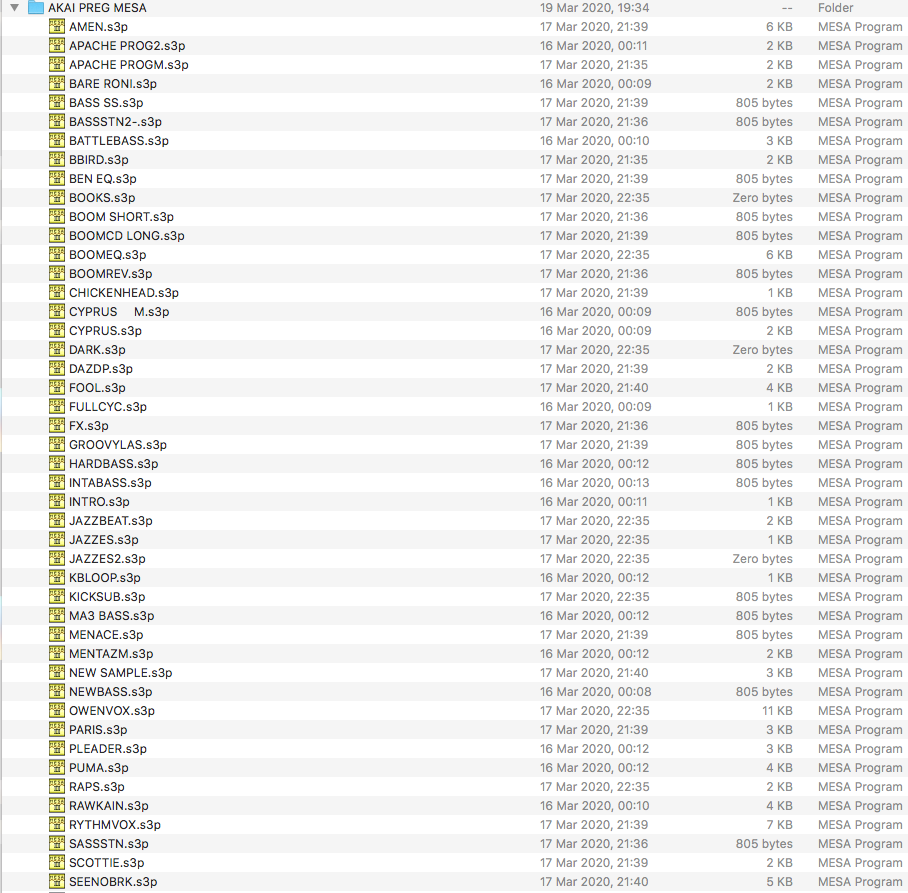Click the FOOL.s3p file icon
Viewport: 908px width, 893px height.
click(x=57, y=387)
